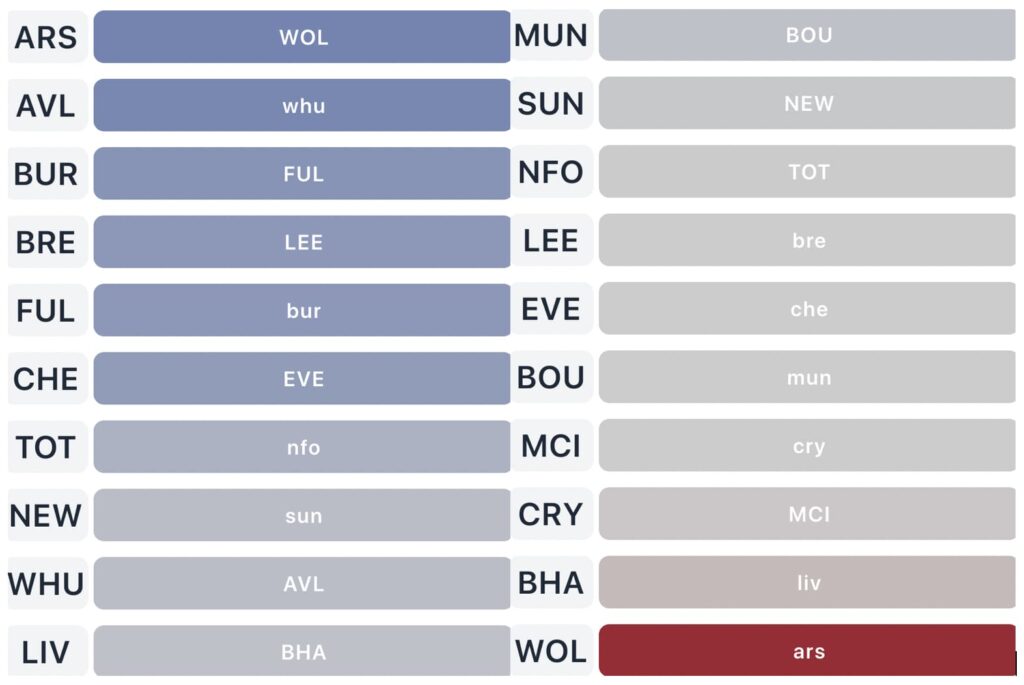Choose the LIV team label in left column
The width and height of the screenshot is (1024, 685).
pyautogui.click(x=46, y=652)
